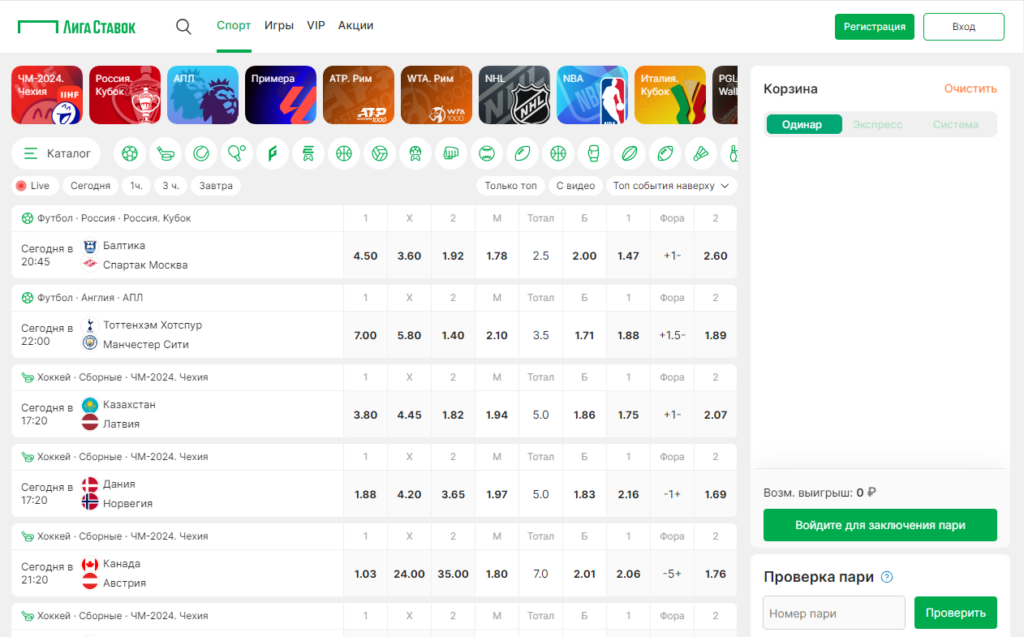This screenshot has height=637, width=1024.
Task: Select the baseball sport icon
Action: (487, 154)
